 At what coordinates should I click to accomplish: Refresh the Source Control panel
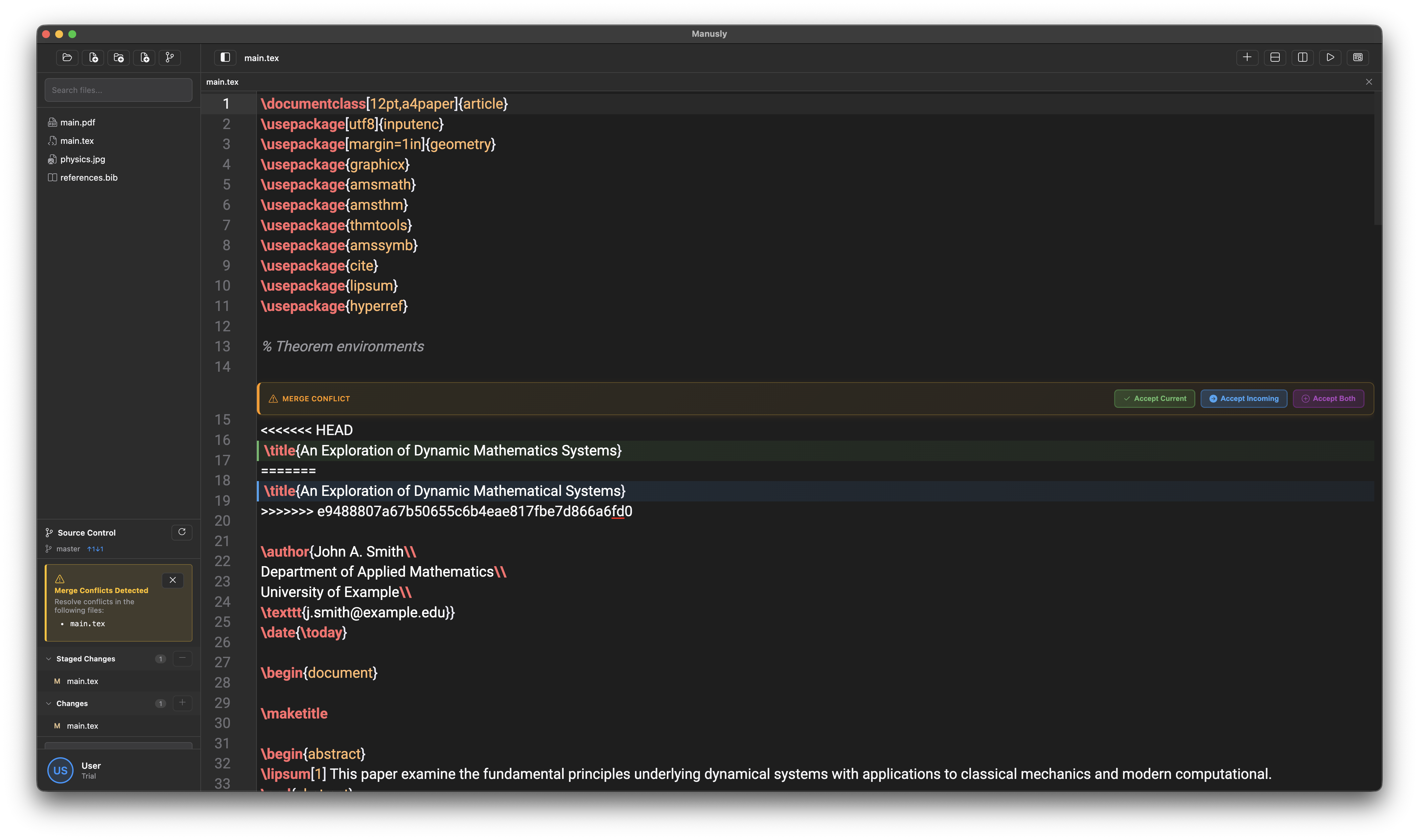tap(182, 532)
